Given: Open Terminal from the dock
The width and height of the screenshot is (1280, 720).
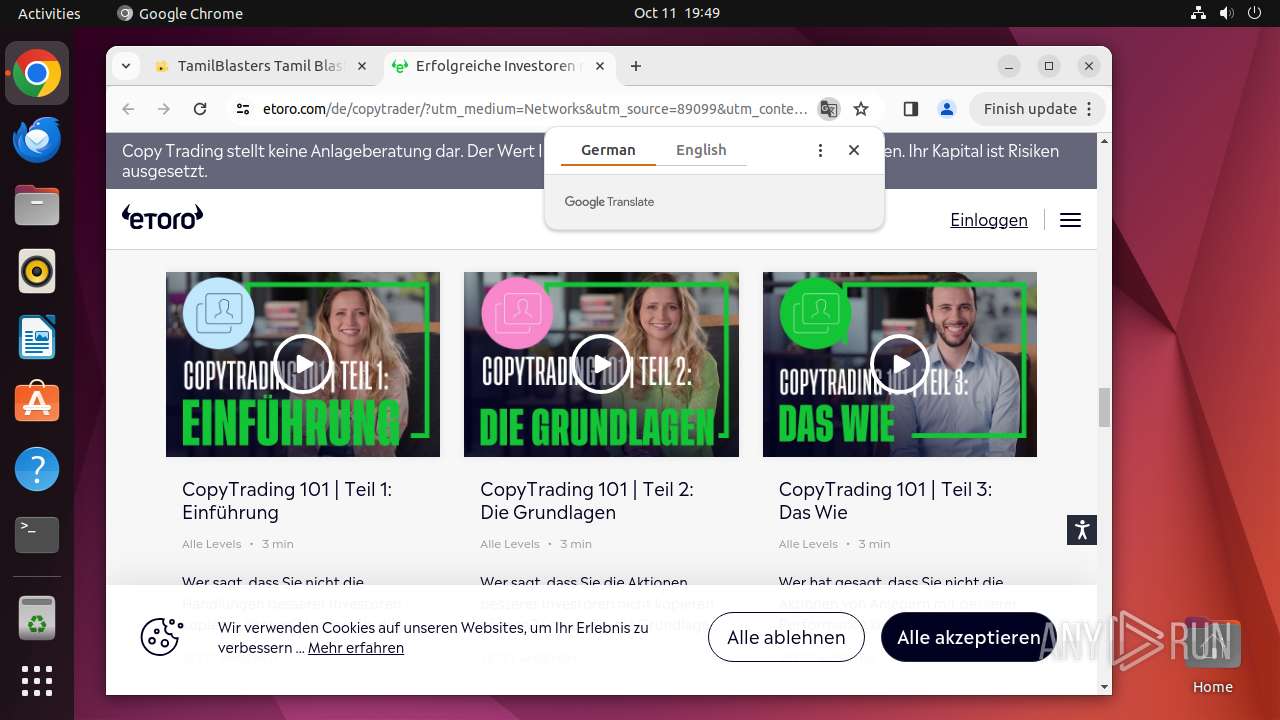Looking at the screenshot, I should click(x=37, y=535).
